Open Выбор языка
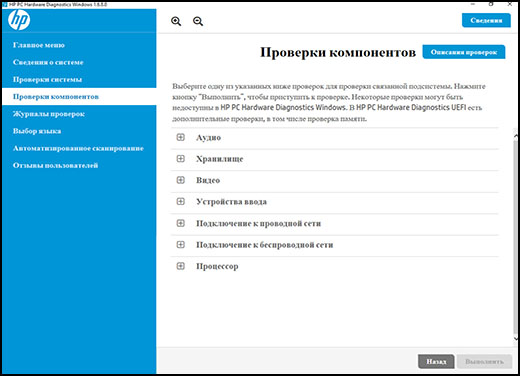 79,131
